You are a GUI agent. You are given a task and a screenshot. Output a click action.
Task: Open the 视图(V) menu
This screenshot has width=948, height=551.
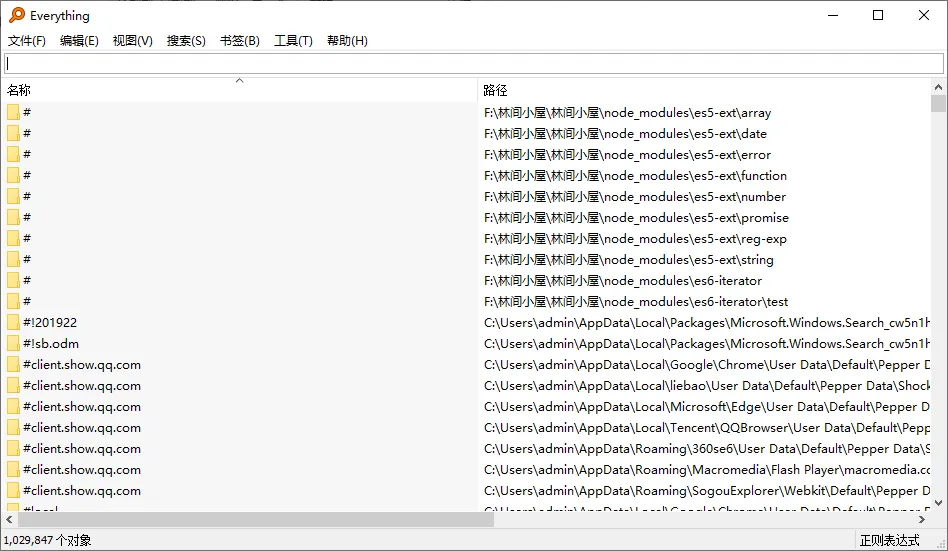click(x=132, y=41)
